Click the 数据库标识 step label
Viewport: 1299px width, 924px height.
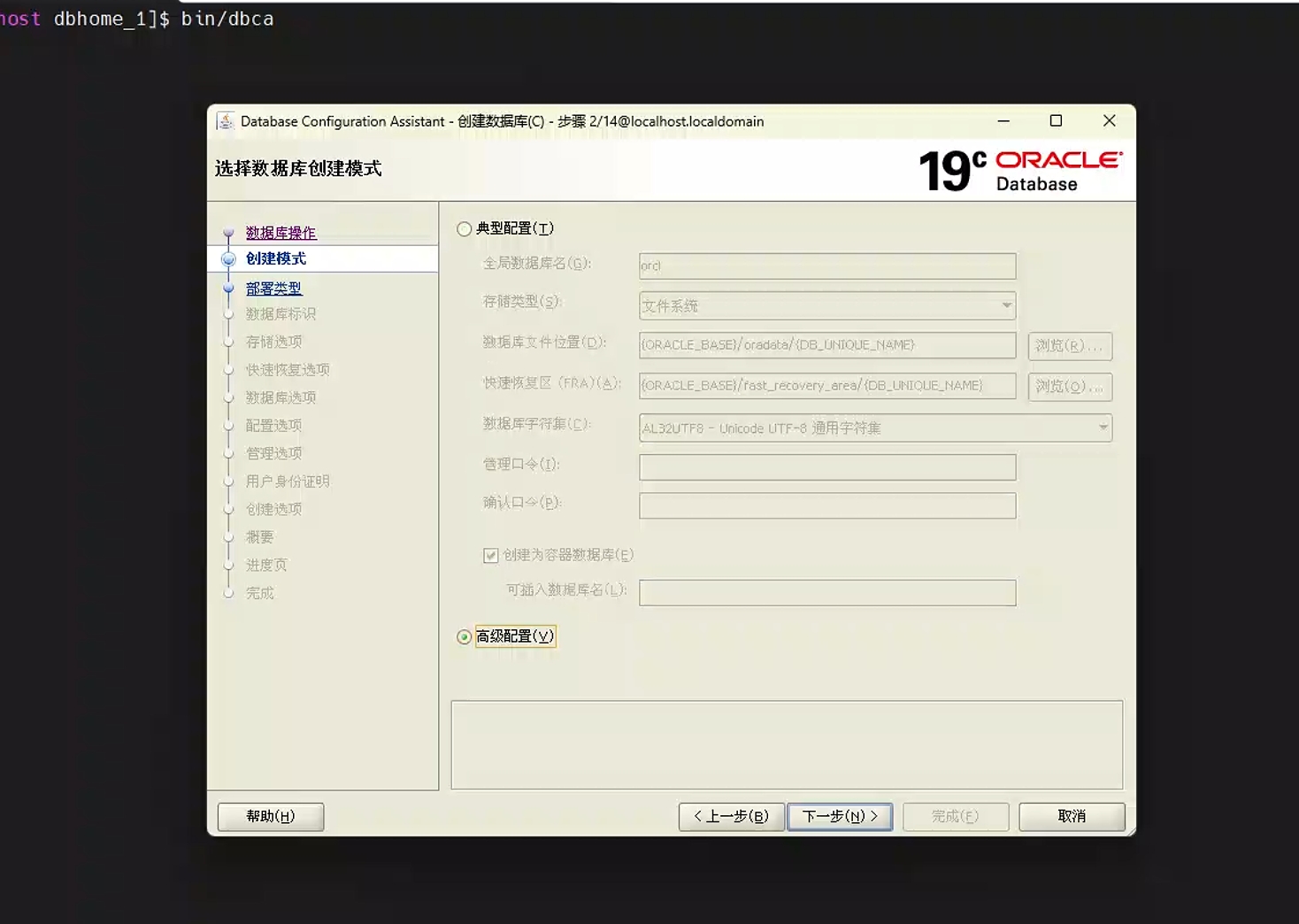point(281,314)
